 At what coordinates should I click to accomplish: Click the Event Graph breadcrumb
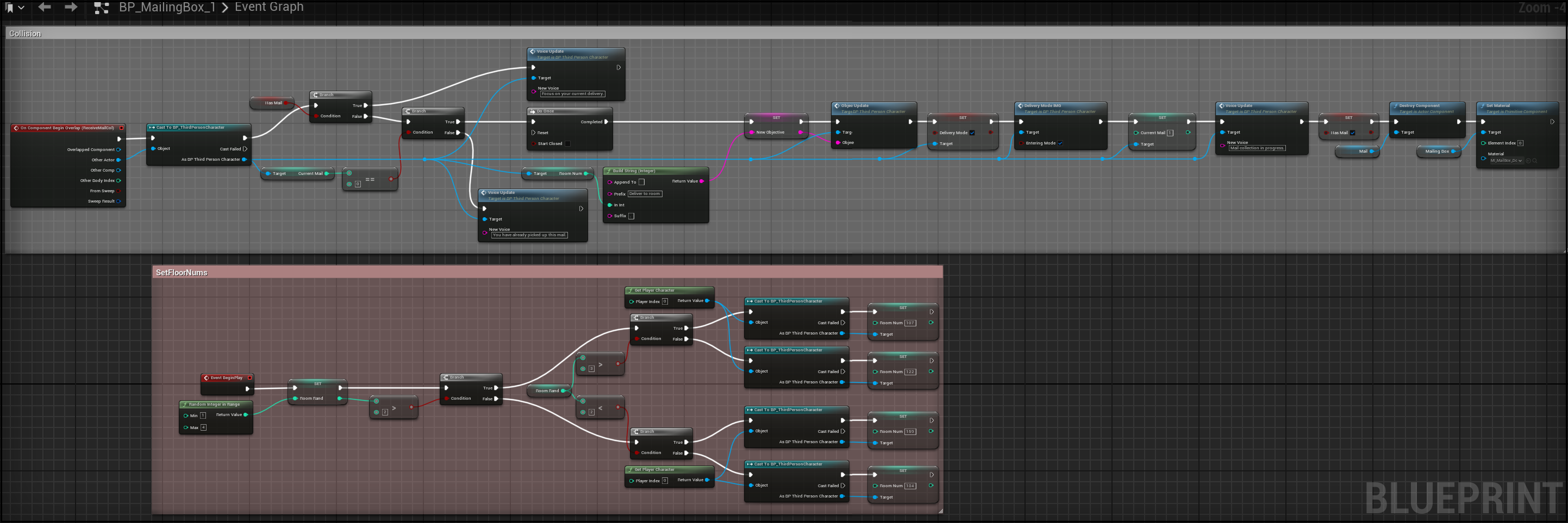(x=269, y=7)
